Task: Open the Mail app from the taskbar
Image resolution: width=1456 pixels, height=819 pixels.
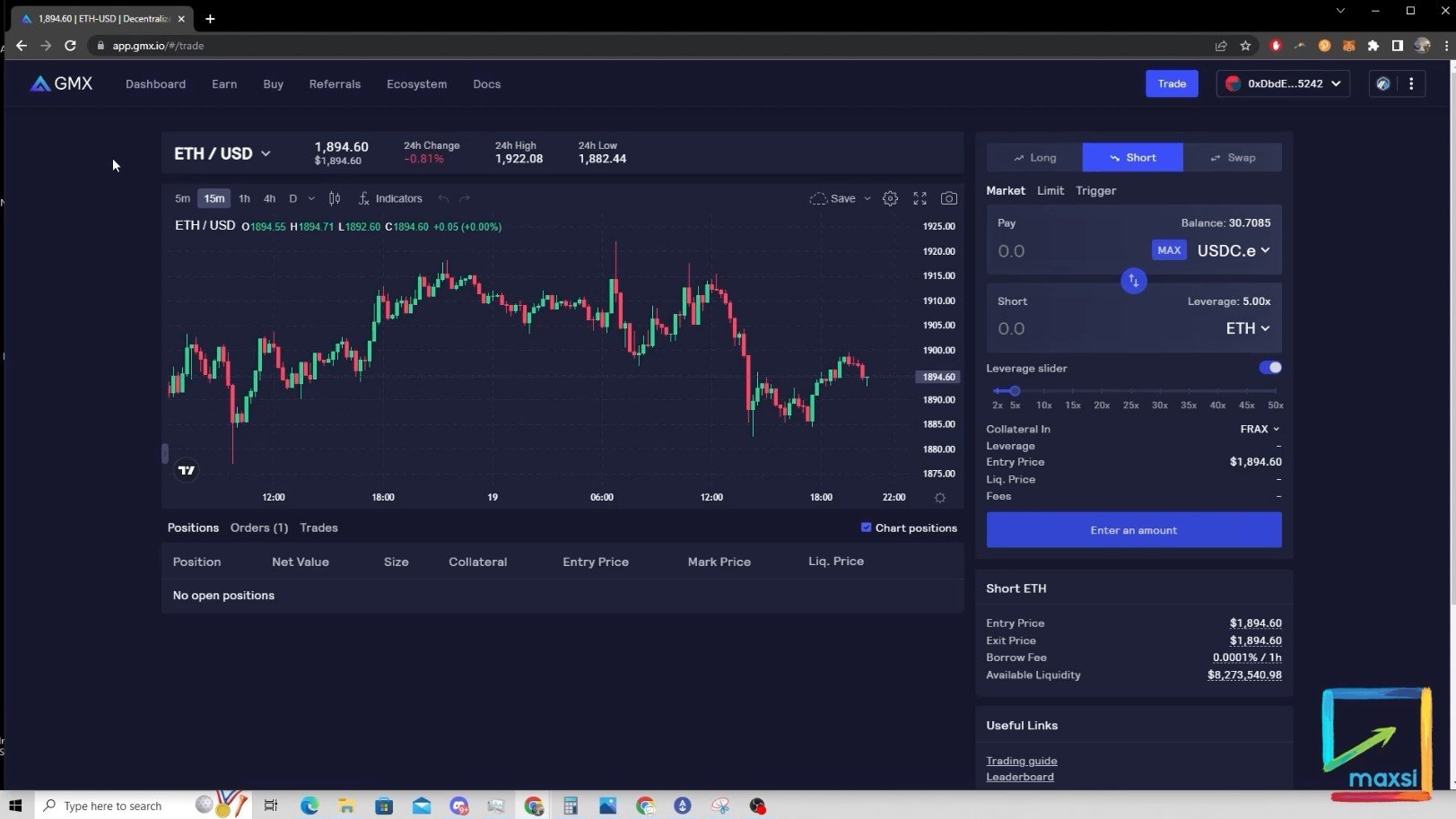Action: [x=422, y=806]
